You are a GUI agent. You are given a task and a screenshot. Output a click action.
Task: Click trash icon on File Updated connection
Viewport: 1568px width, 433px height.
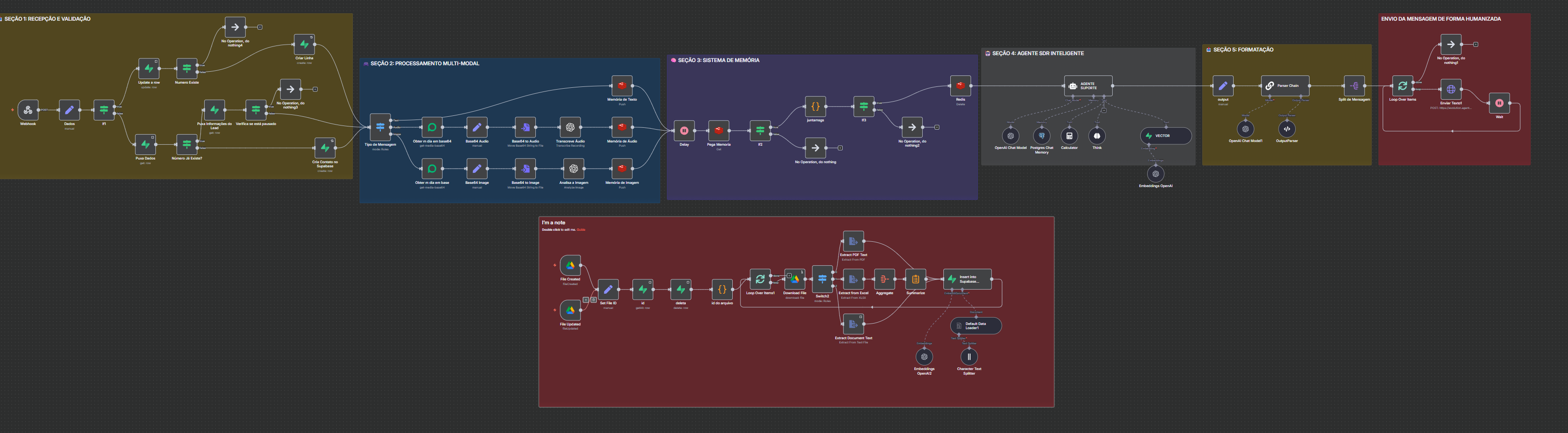pos(593,300)
